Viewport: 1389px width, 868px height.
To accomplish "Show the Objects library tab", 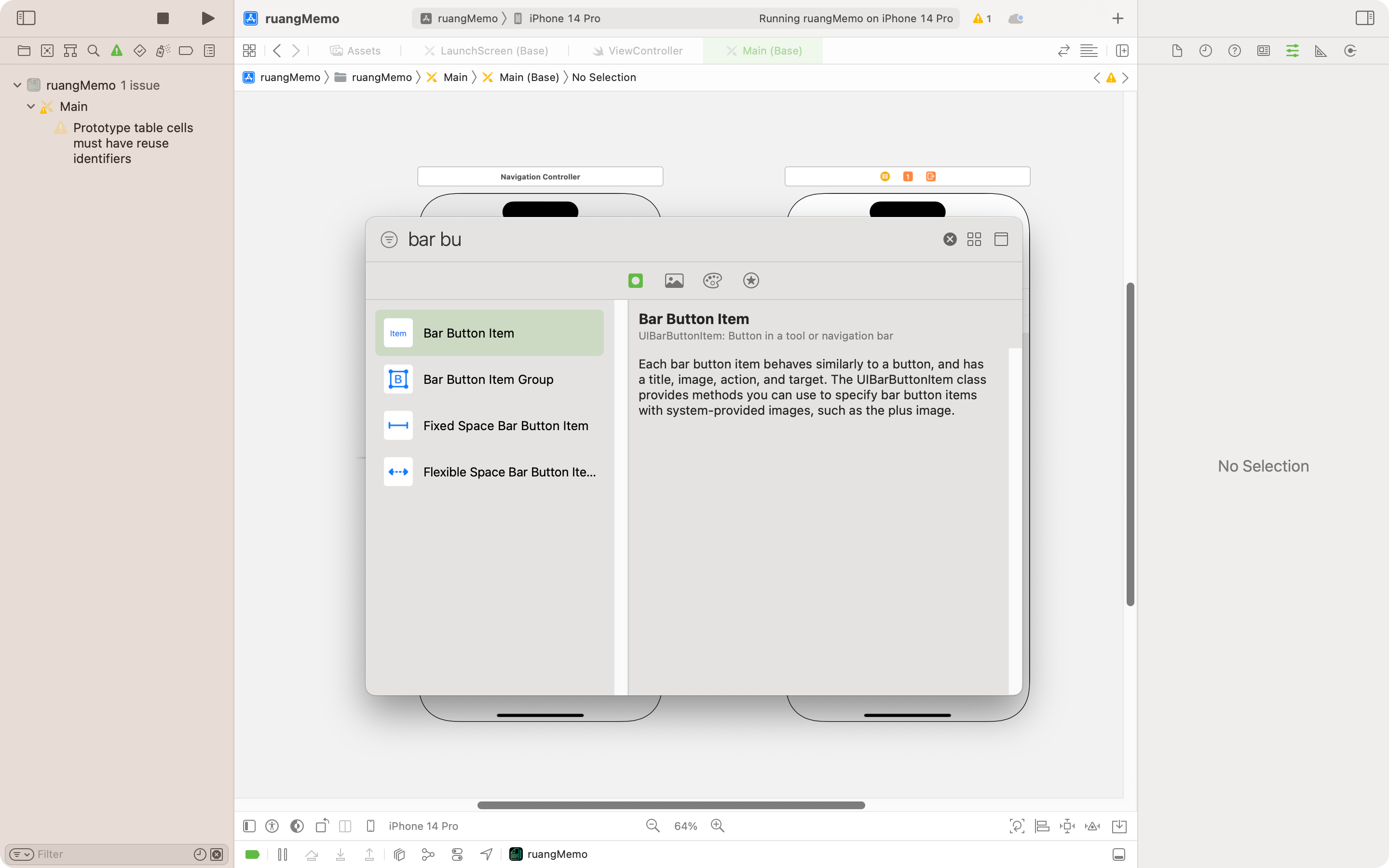I will pos(635,281).
